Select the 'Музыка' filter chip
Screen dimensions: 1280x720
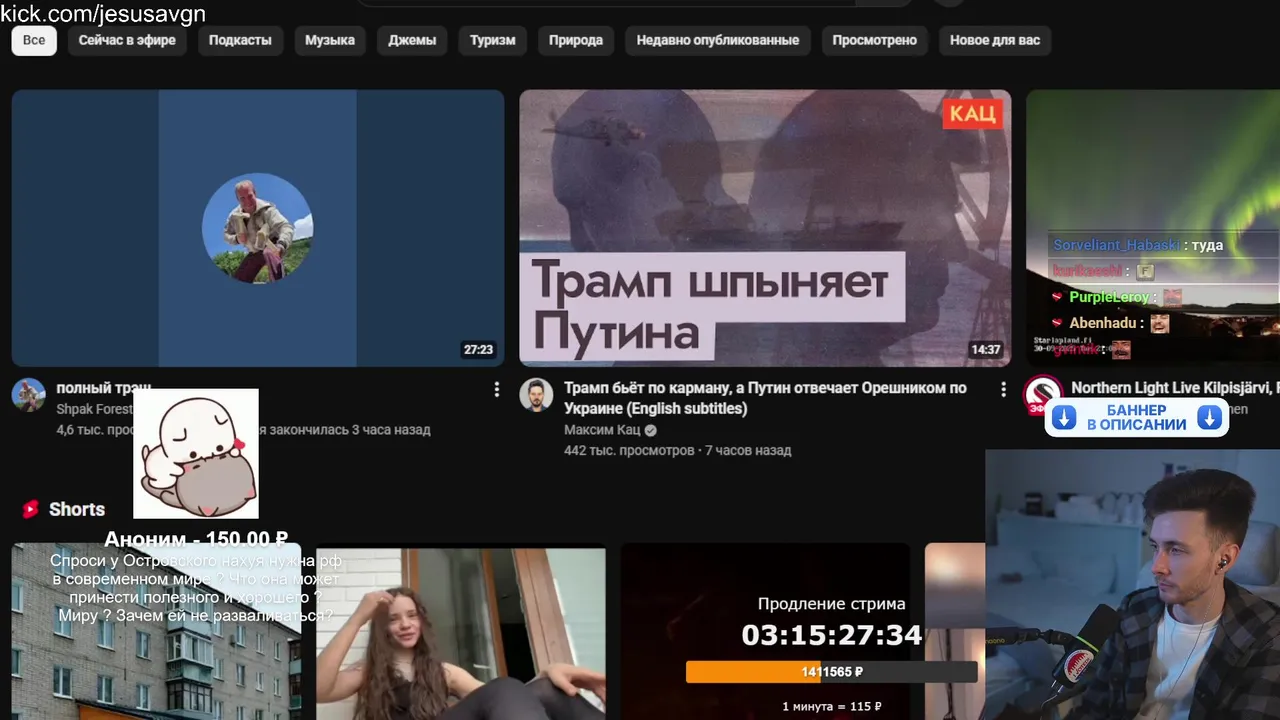point(330,40)
